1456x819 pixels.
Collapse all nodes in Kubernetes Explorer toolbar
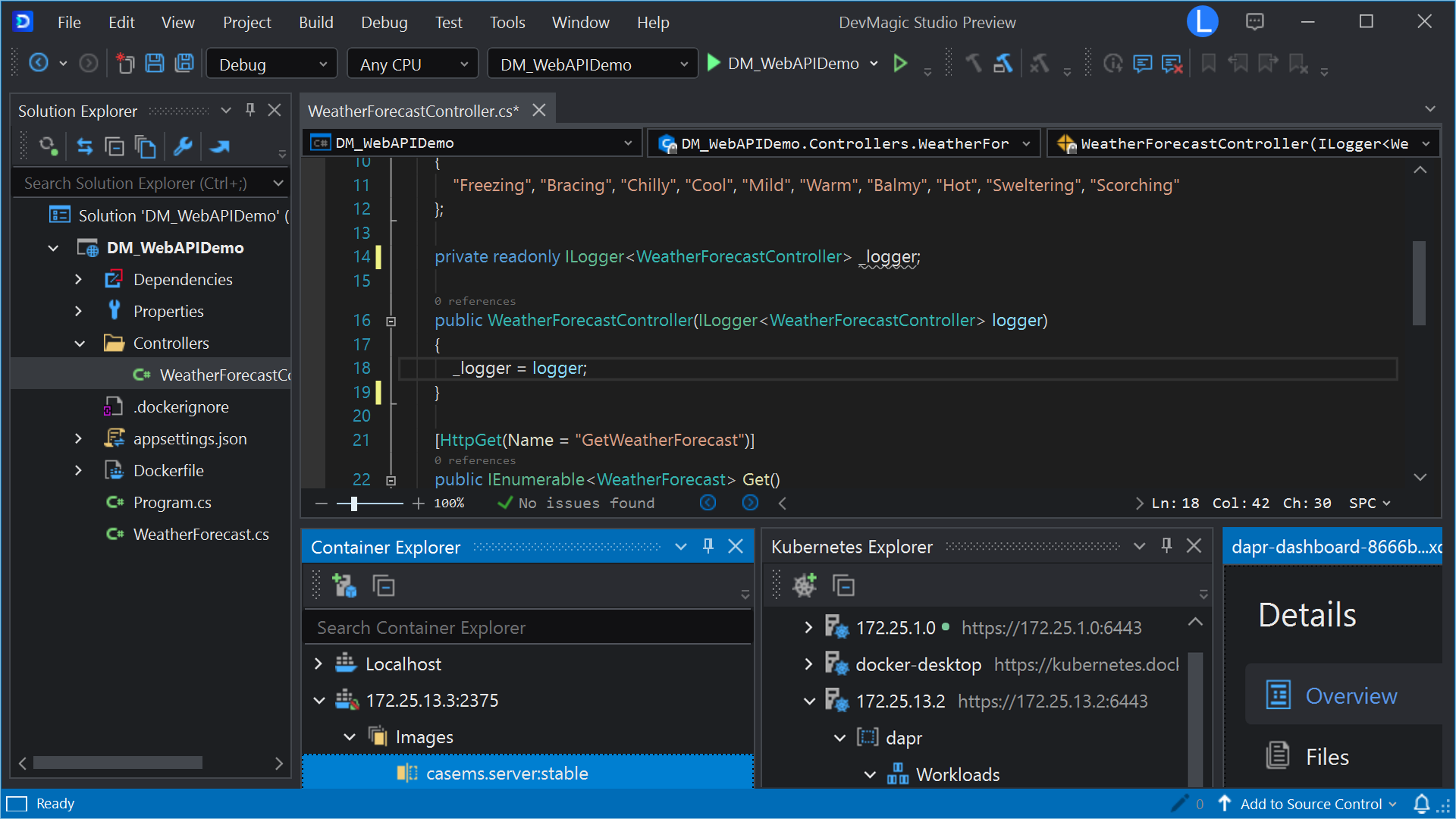click(x=844, y=585)
